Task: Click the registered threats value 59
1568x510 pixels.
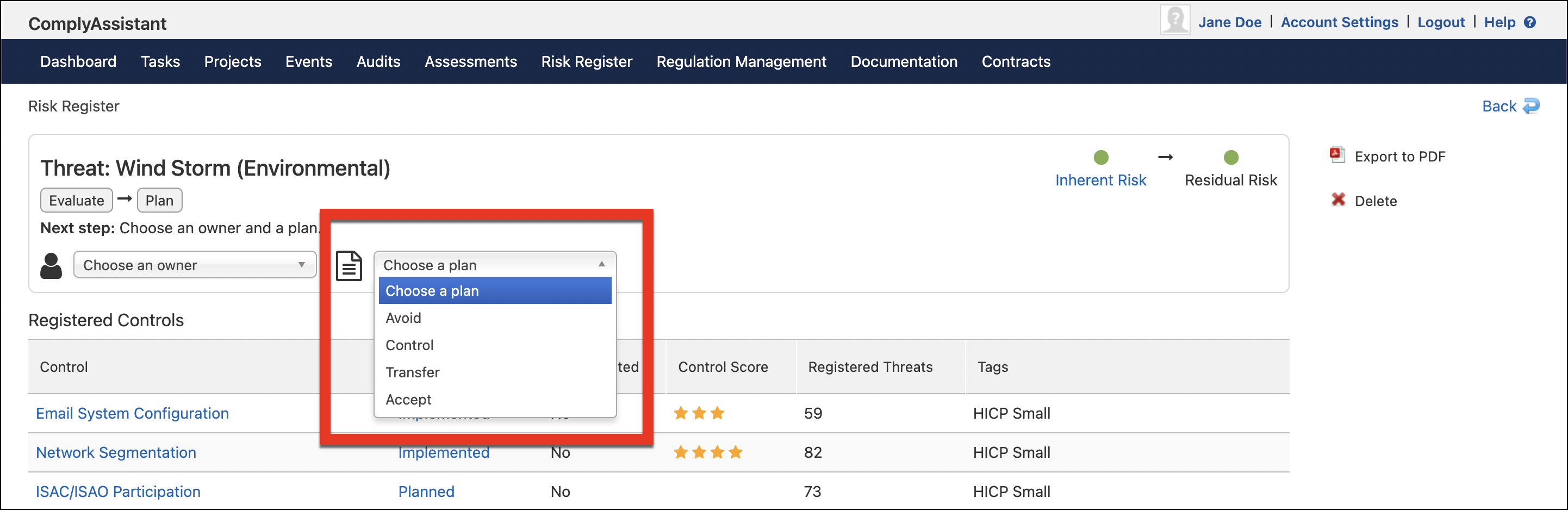Action: [813, 413]
